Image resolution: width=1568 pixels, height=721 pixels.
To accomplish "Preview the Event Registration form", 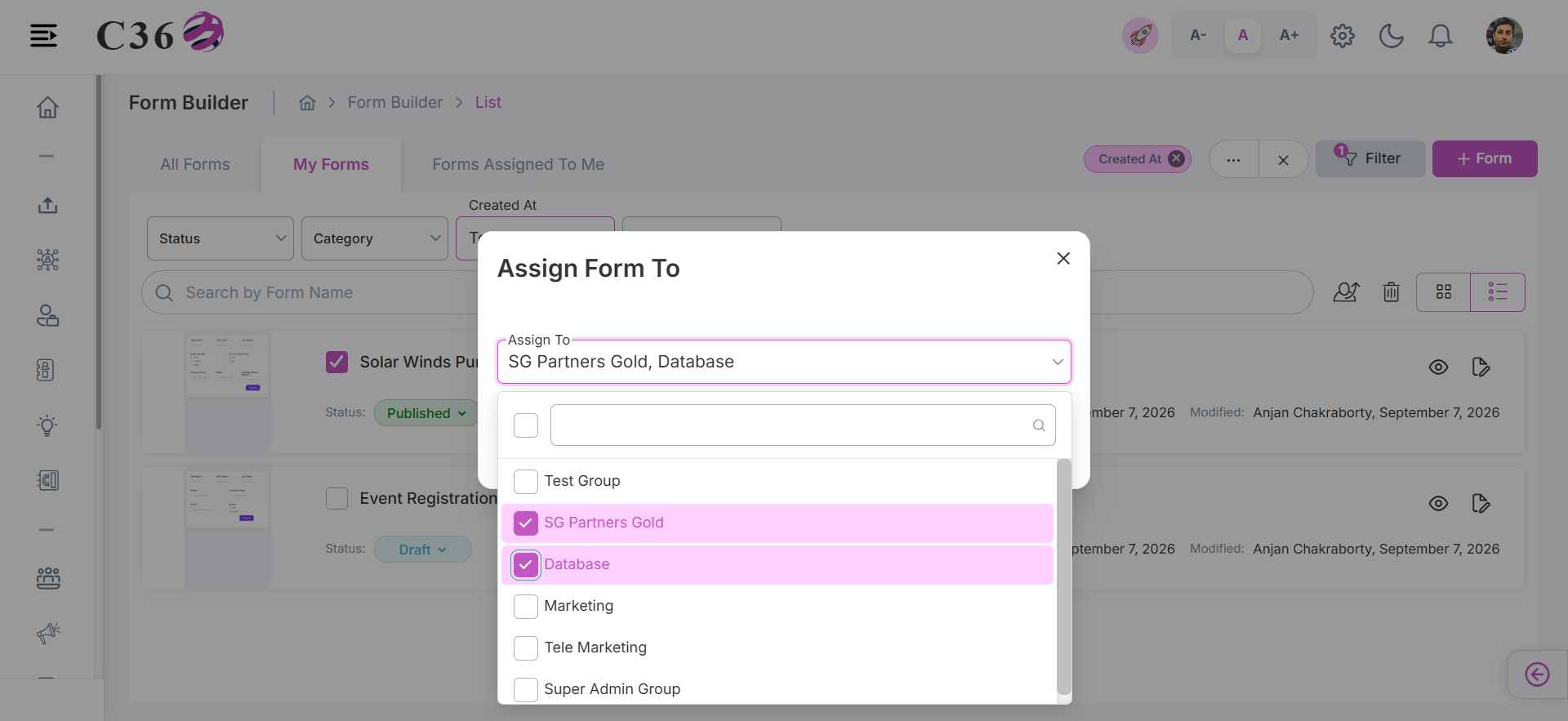I will (x=1438, y=504).
